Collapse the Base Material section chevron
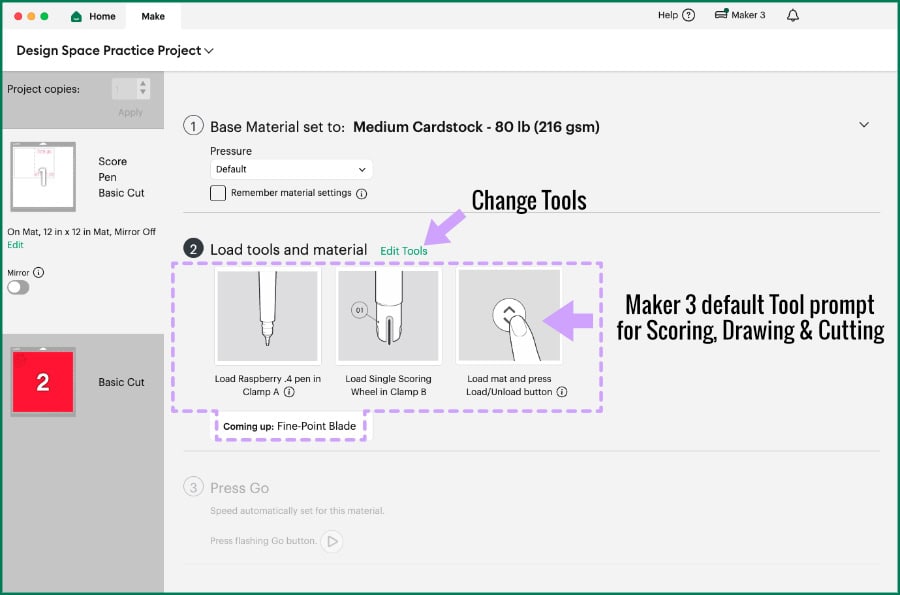Image resolution: width=900 pixels, height=595 pixels. coord(864,125)
